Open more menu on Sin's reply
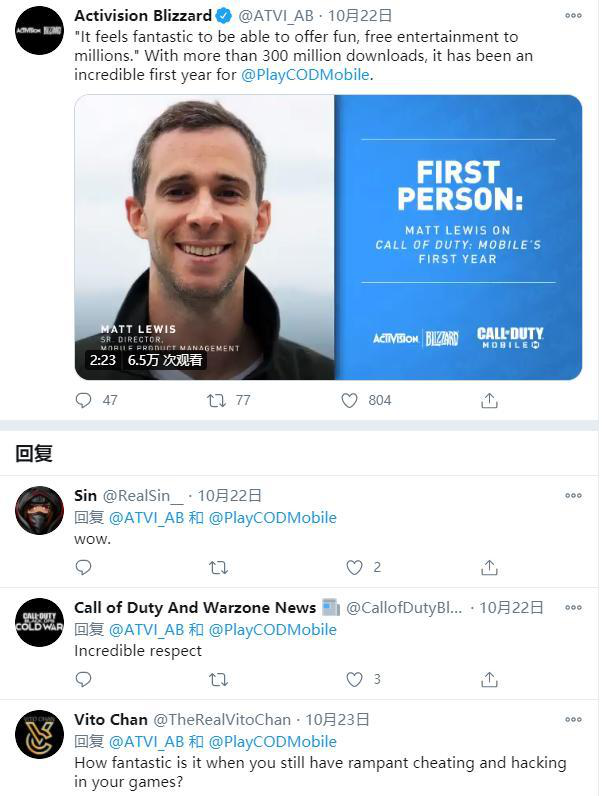This screenshot has height=796, width=606. point(573,495)
